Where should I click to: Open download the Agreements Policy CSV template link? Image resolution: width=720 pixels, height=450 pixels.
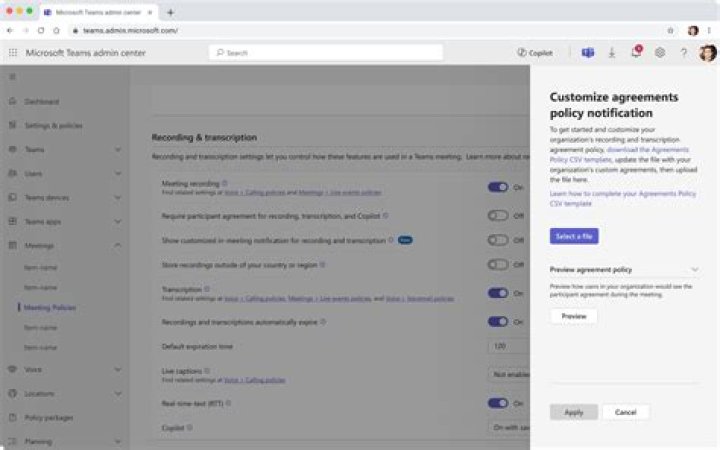click(x=619, y=154)
